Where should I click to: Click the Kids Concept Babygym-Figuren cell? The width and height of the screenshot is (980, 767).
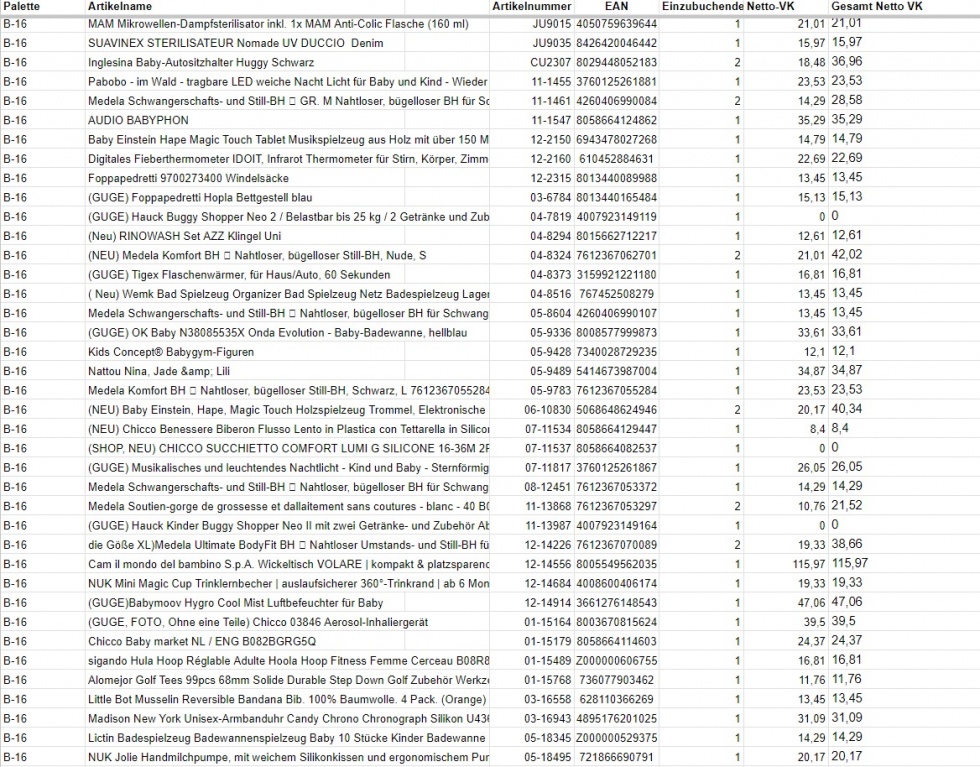point(171,352)
